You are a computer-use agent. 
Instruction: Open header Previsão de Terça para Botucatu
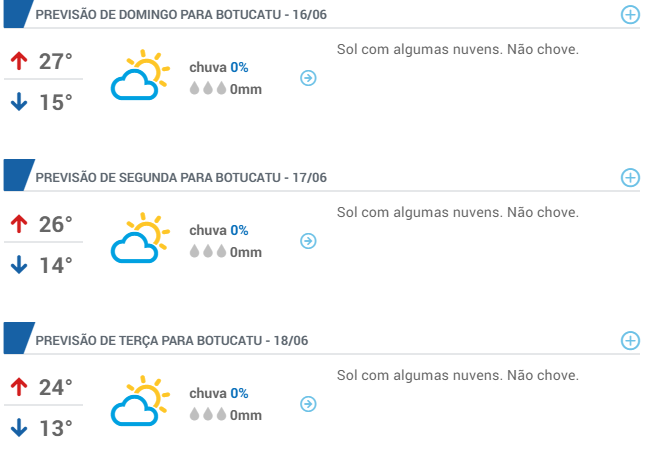[172, 341]
